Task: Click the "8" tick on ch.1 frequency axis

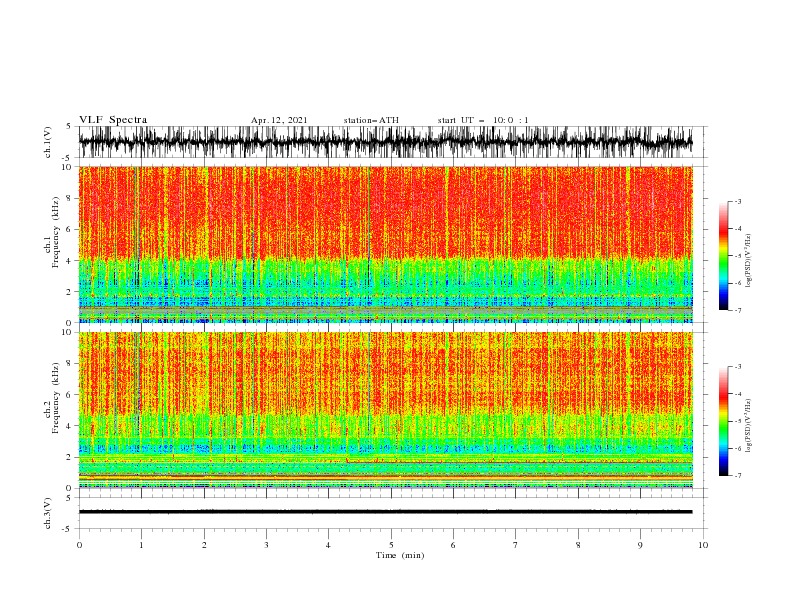Action: (x=69, y=198)
